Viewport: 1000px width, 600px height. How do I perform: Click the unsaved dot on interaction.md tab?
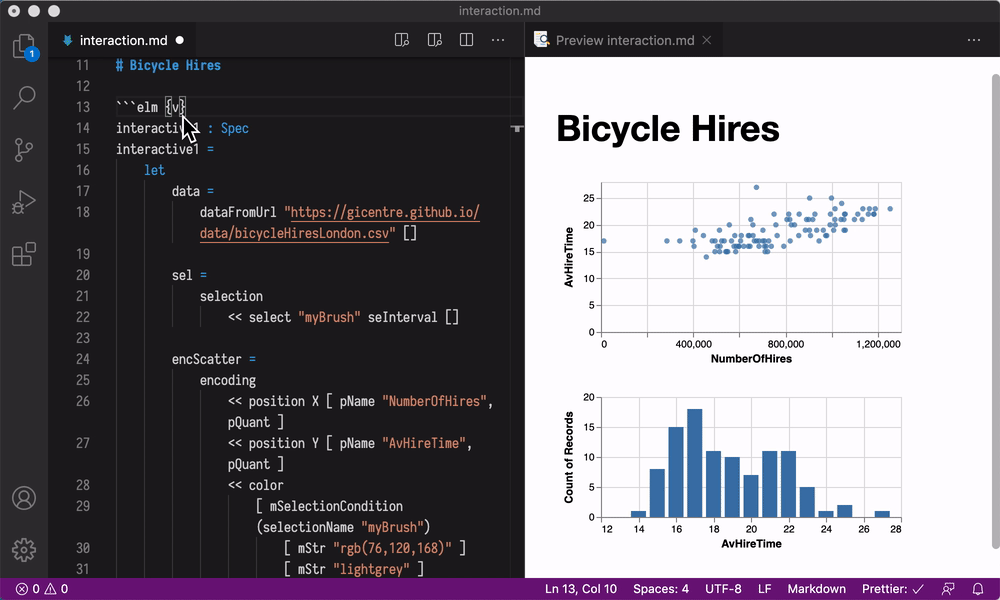pyautogui.click(x=180, y=40)
